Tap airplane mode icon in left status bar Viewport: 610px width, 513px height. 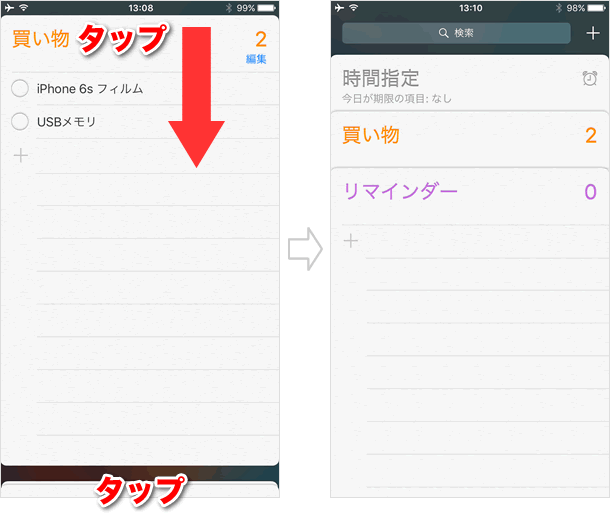tap(9, 7)
